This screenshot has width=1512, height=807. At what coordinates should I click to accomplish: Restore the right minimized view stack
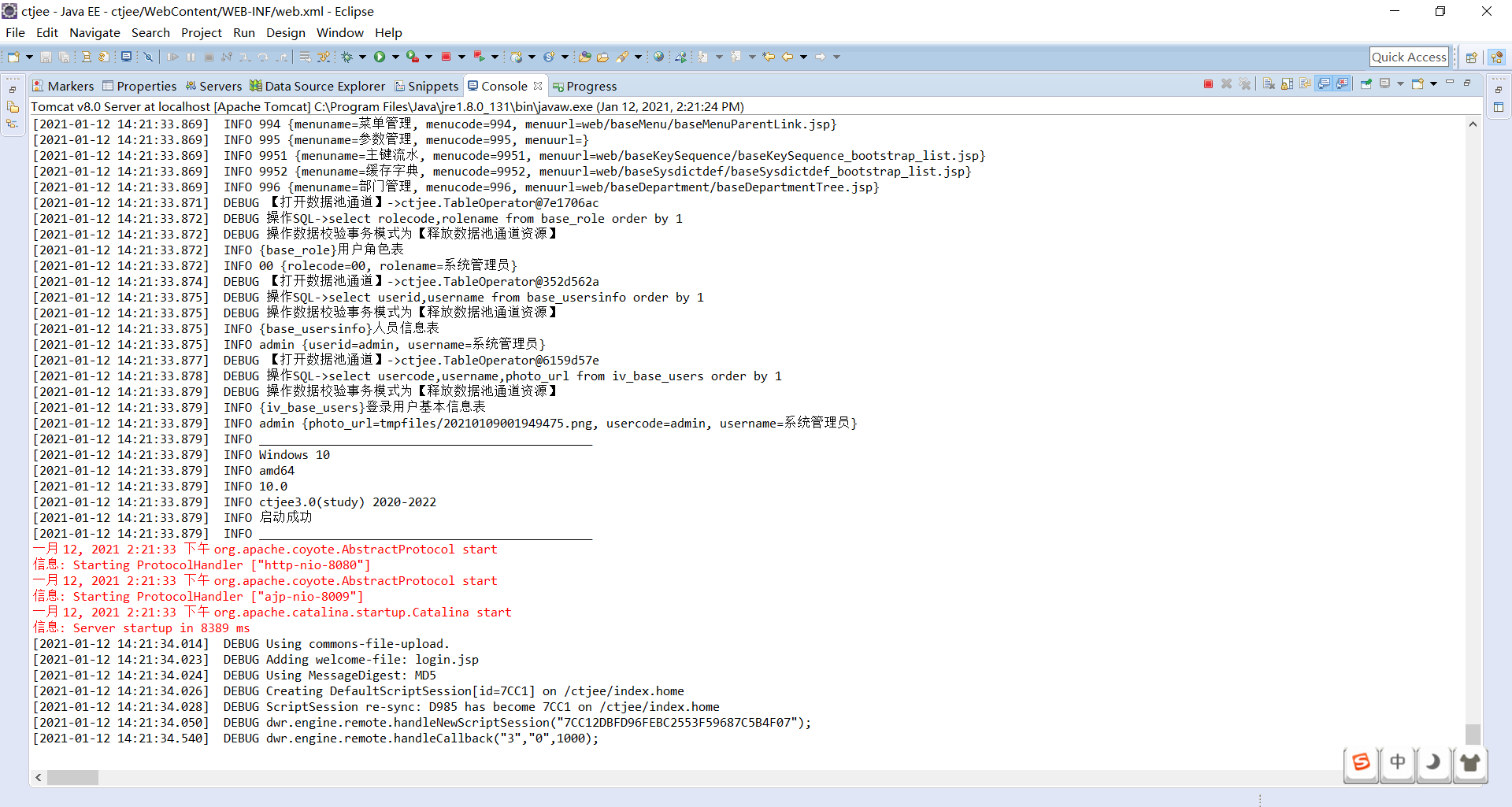pyautogui.click(x=1499, y=90)
